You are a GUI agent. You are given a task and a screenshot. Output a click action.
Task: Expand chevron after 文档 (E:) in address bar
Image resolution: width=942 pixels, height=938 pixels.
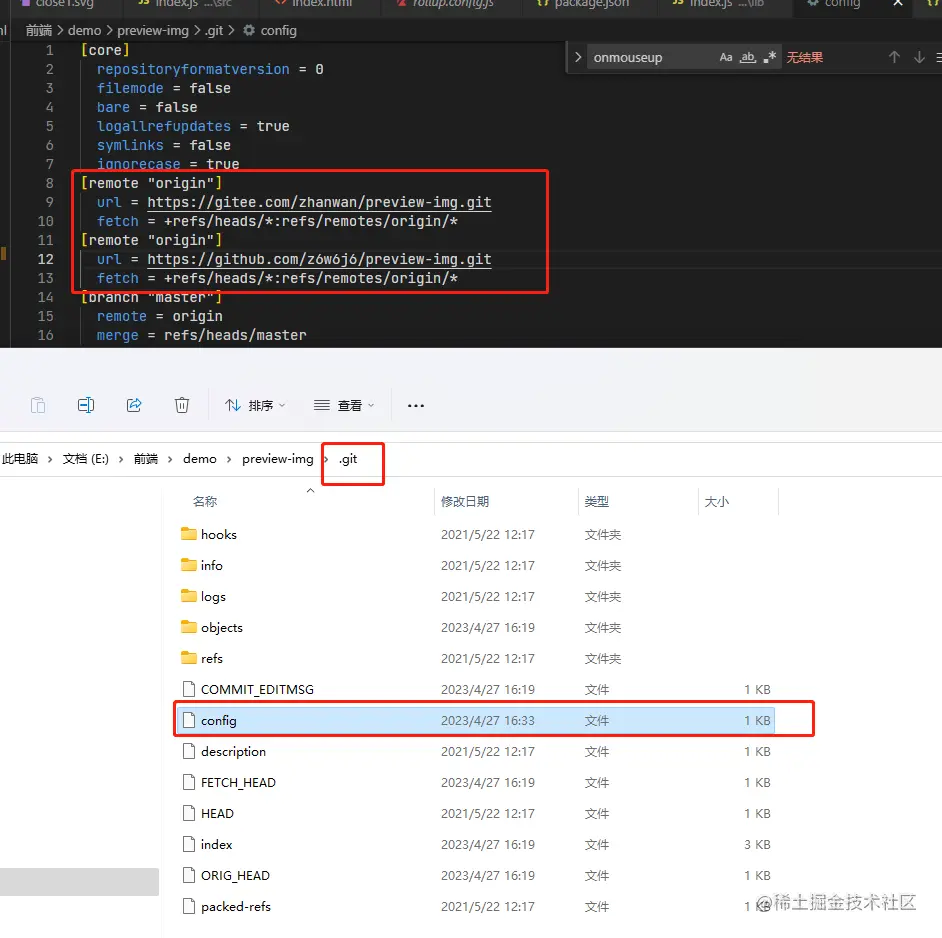pyautogui.click(x=121, y=459)
